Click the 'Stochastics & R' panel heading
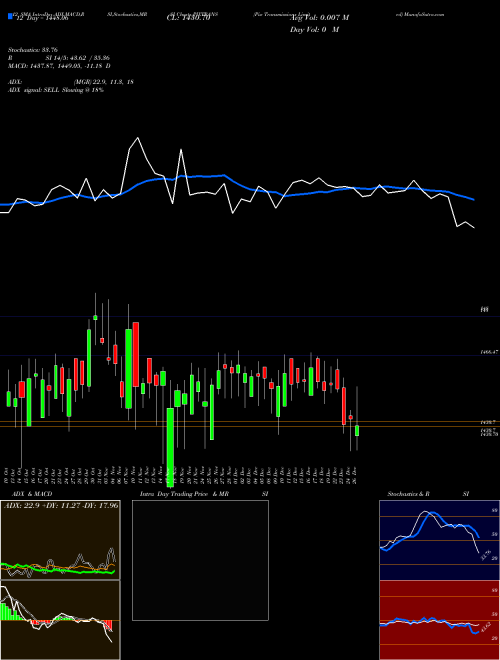The width and height of the screenshot is (500, 660). (409, 494)
